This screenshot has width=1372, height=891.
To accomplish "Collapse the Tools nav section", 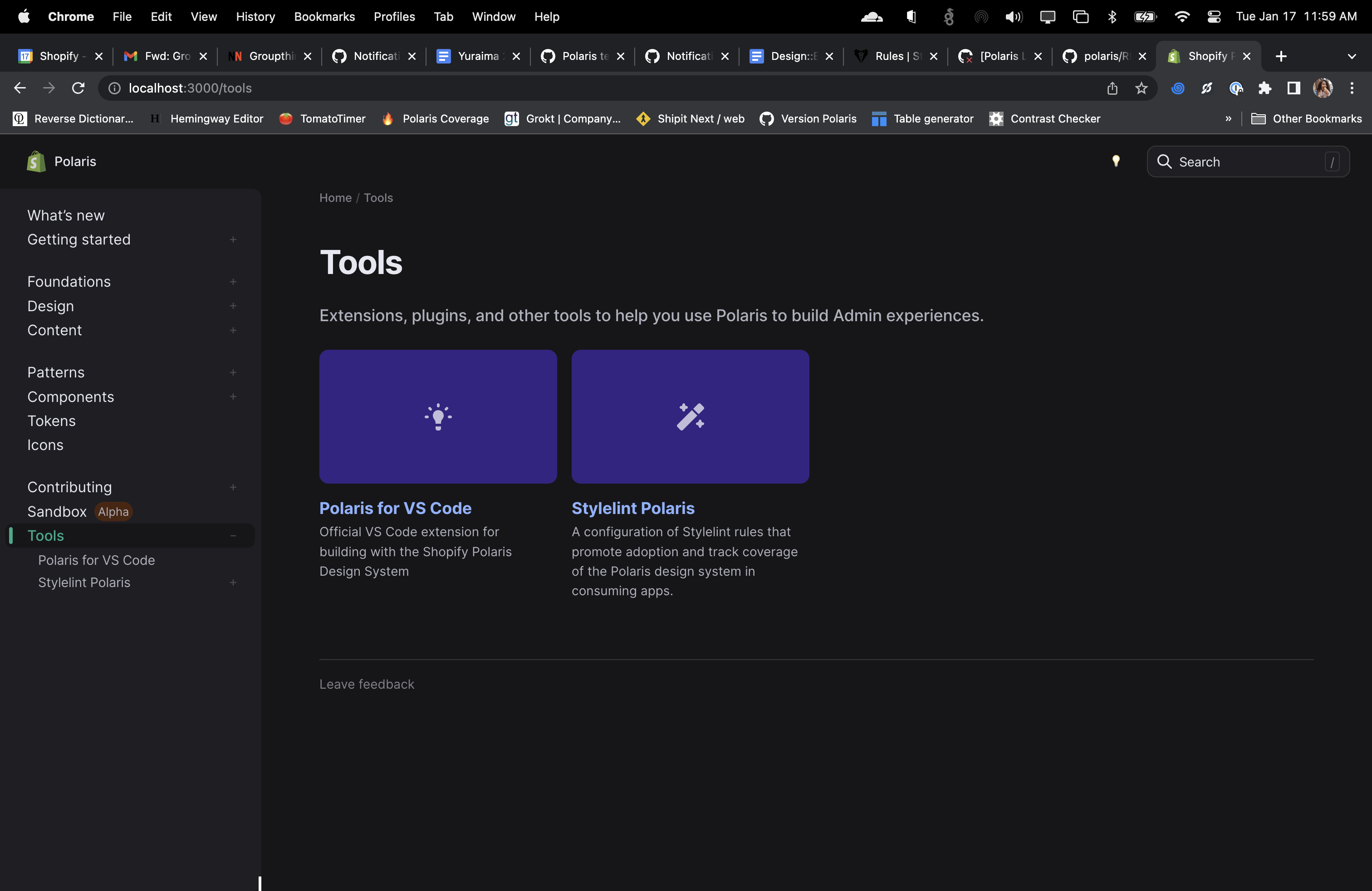I will point(233,536).
